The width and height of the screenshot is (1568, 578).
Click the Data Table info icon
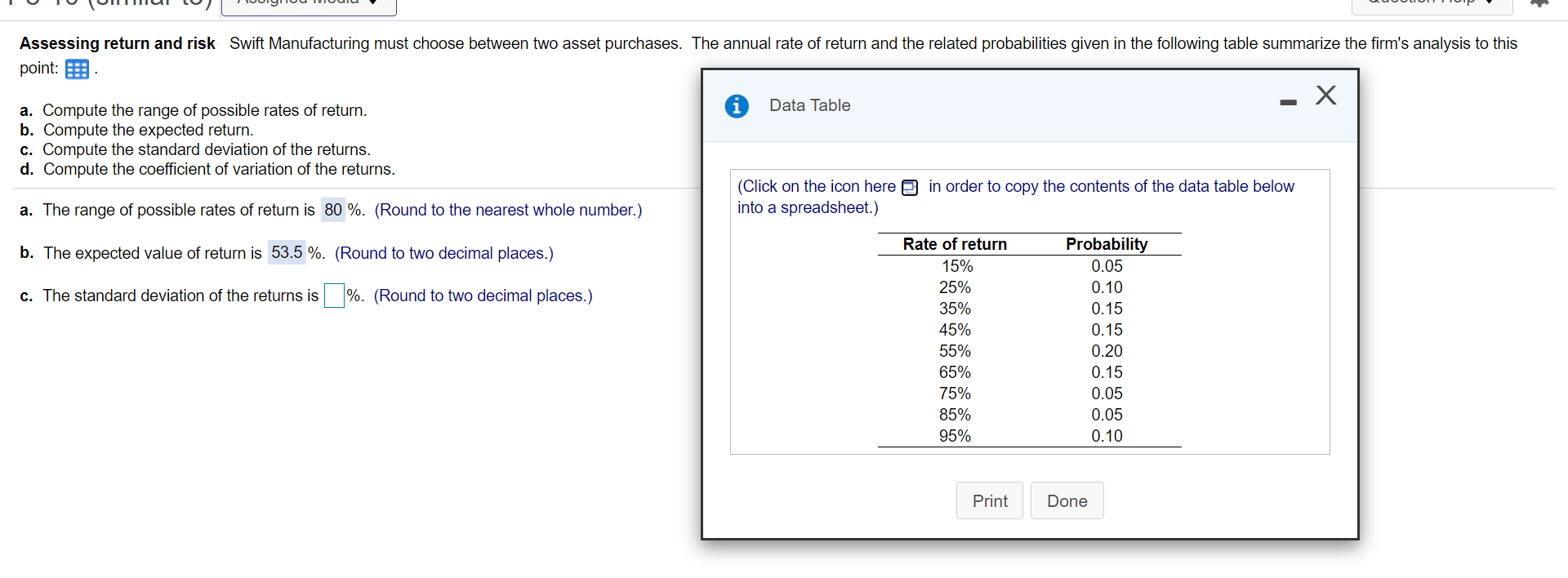point(737,106)
